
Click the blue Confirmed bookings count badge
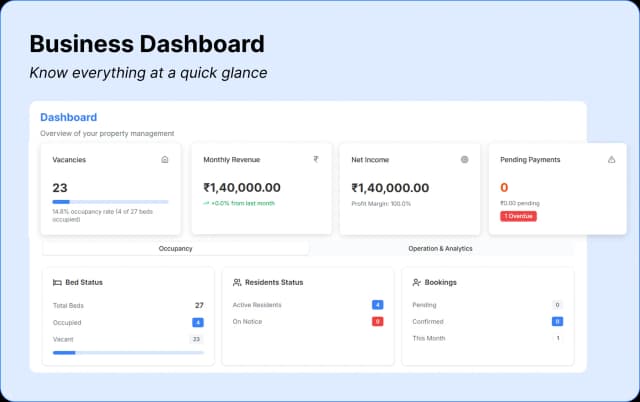(557, 321)
